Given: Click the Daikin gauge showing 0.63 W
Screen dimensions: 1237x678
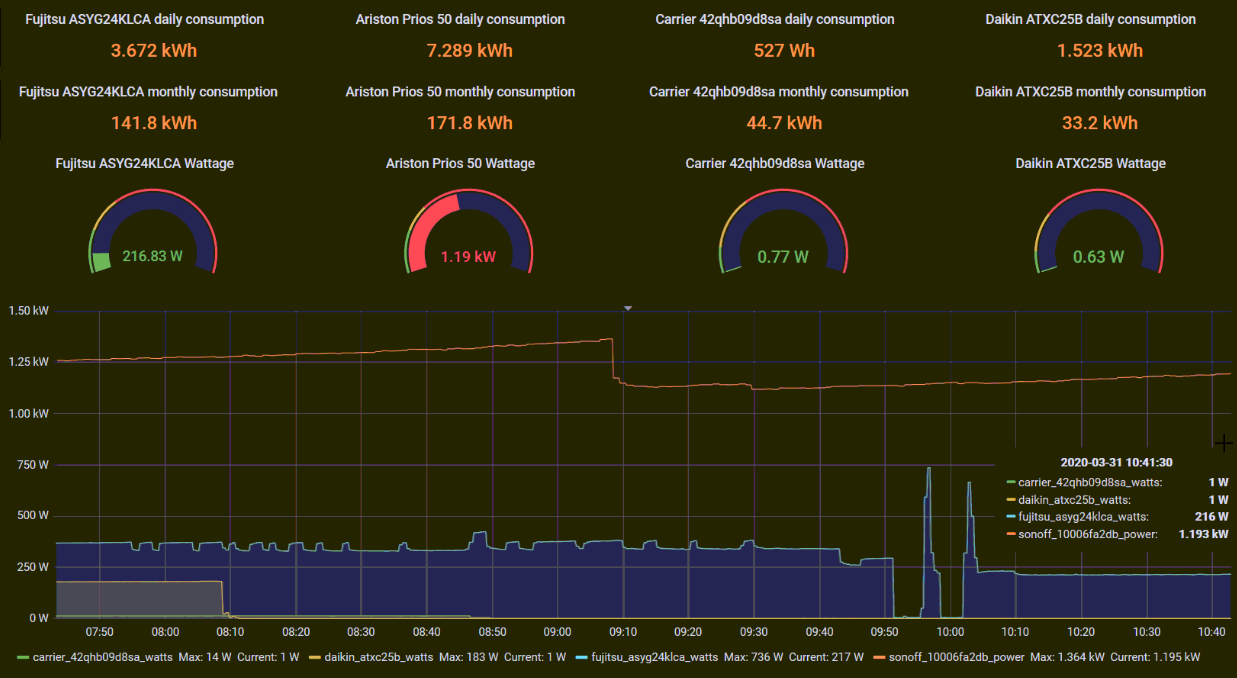Looking at the screenshot, I should [1098, 232].
